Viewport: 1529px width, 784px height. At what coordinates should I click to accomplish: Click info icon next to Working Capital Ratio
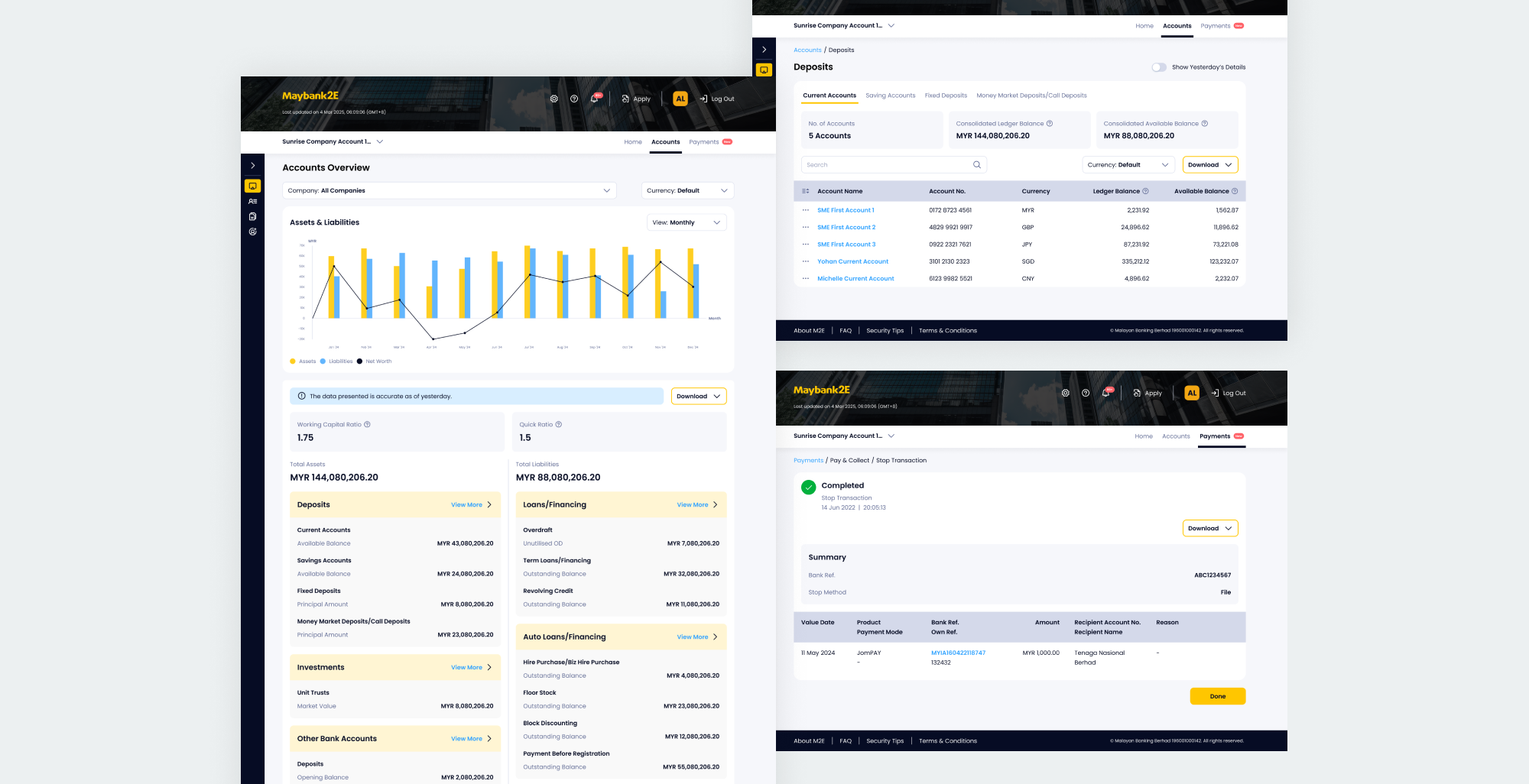367,424
